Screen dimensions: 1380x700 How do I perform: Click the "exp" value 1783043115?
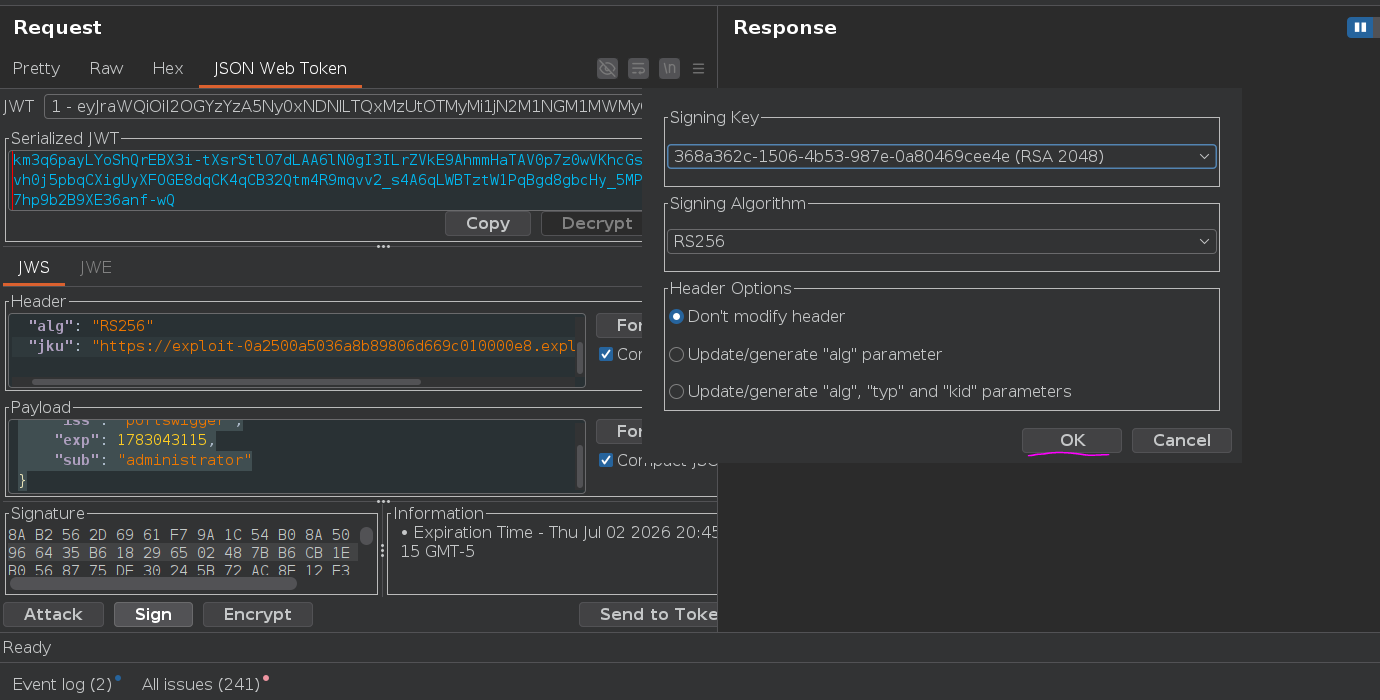tap(164, 440)
